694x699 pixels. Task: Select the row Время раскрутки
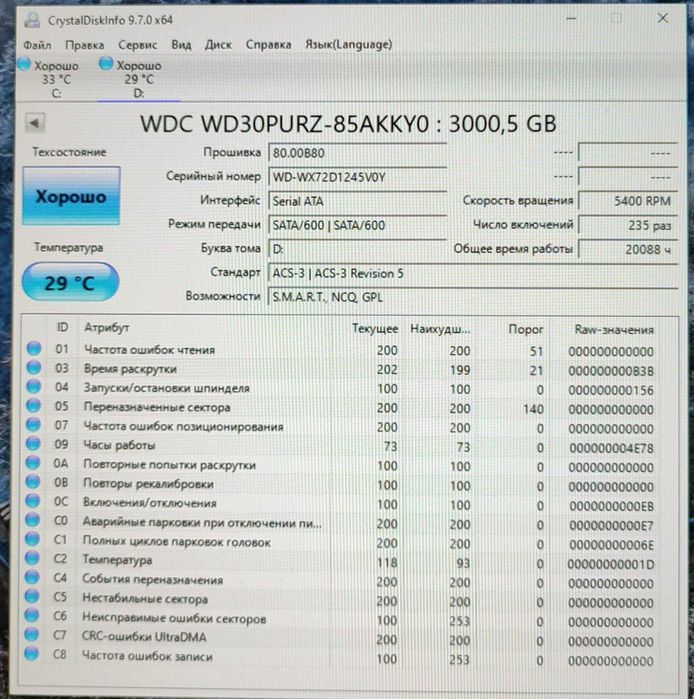(341, 370)
